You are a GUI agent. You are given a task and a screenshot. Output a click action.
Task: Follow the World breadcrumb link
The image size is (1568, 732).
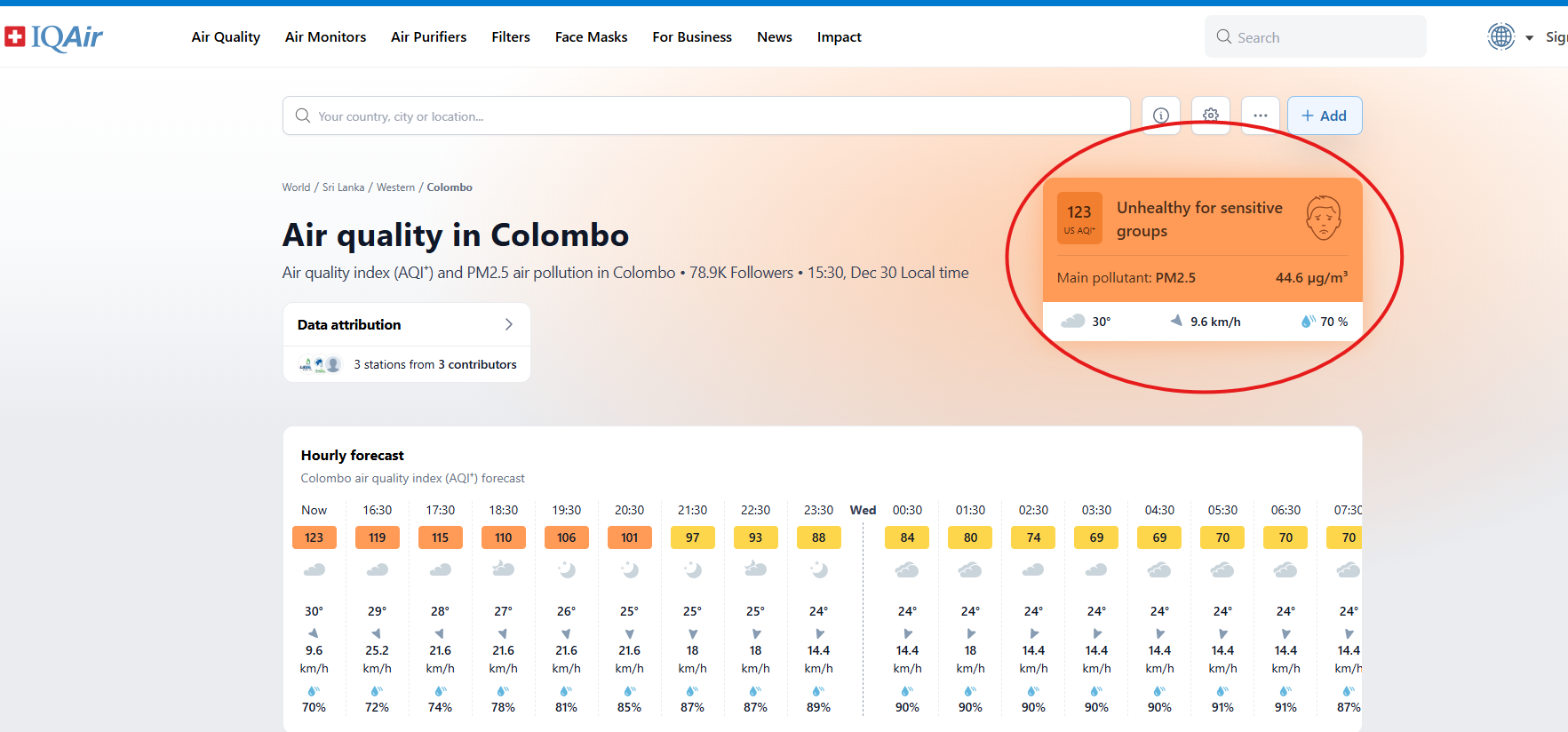296,187
